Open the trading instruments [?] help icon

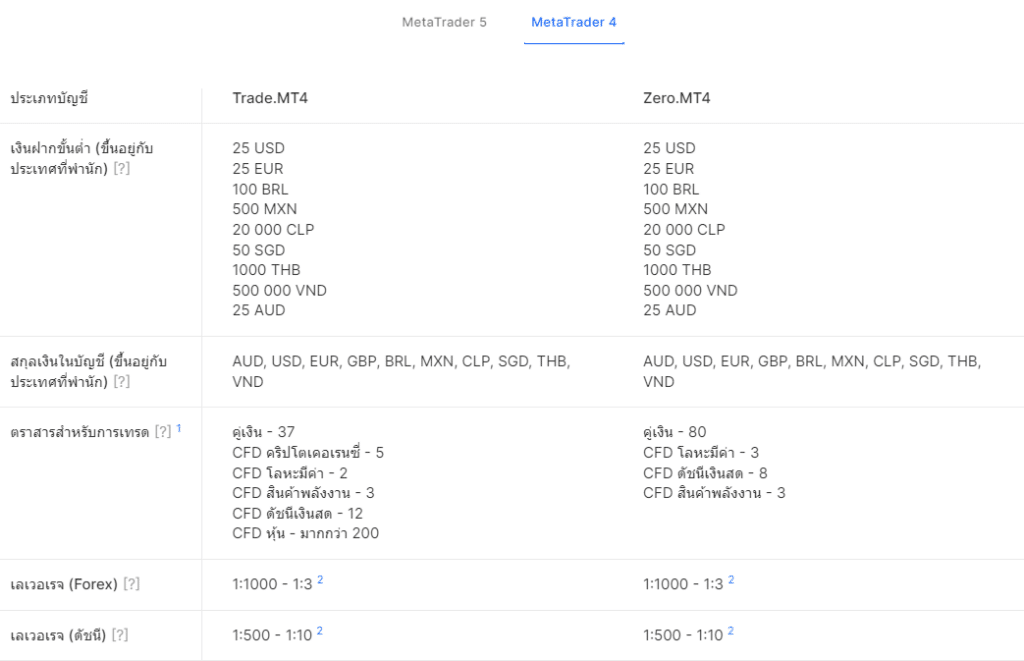coord(163,432)
